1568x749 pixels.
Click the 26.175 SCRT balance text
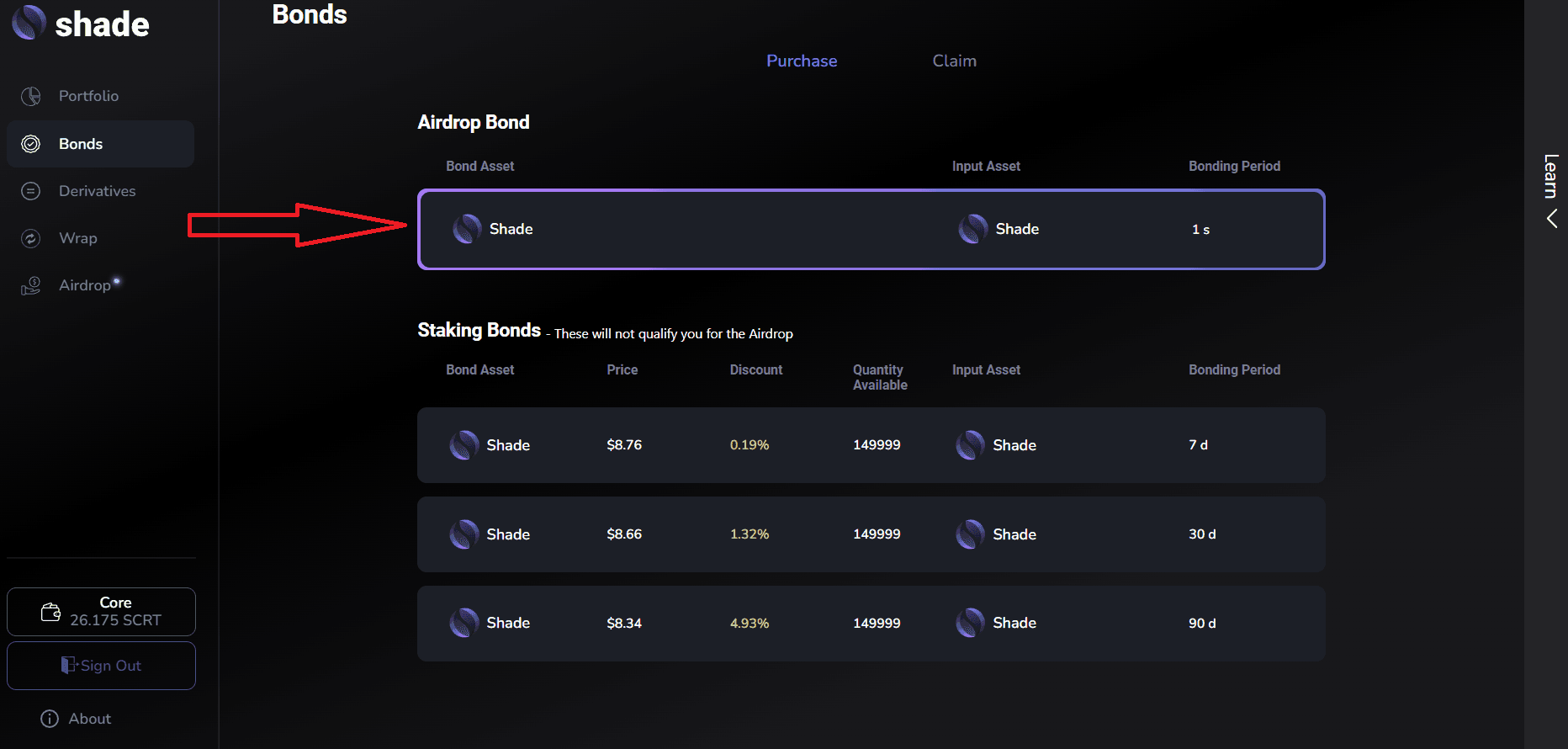115,620
